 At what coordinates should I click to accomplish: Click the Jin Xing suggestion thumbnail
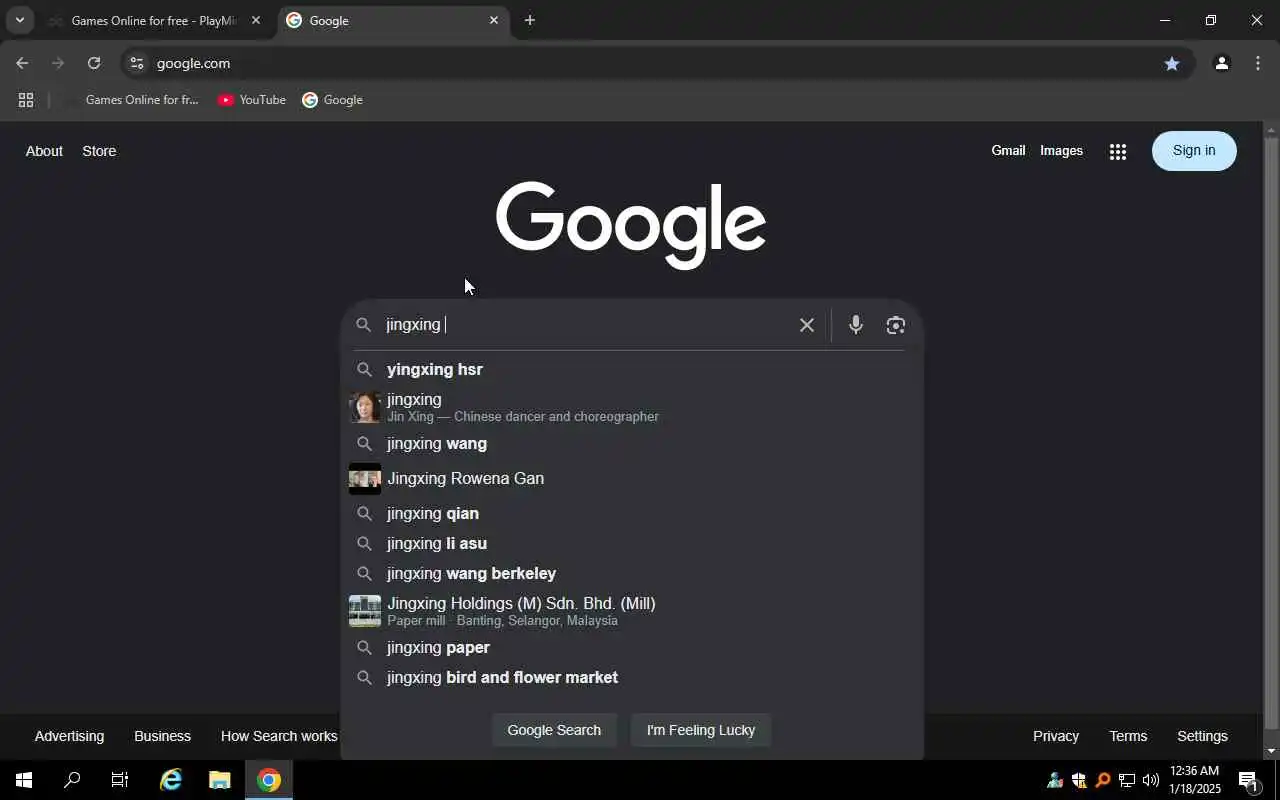click(365, 407)
